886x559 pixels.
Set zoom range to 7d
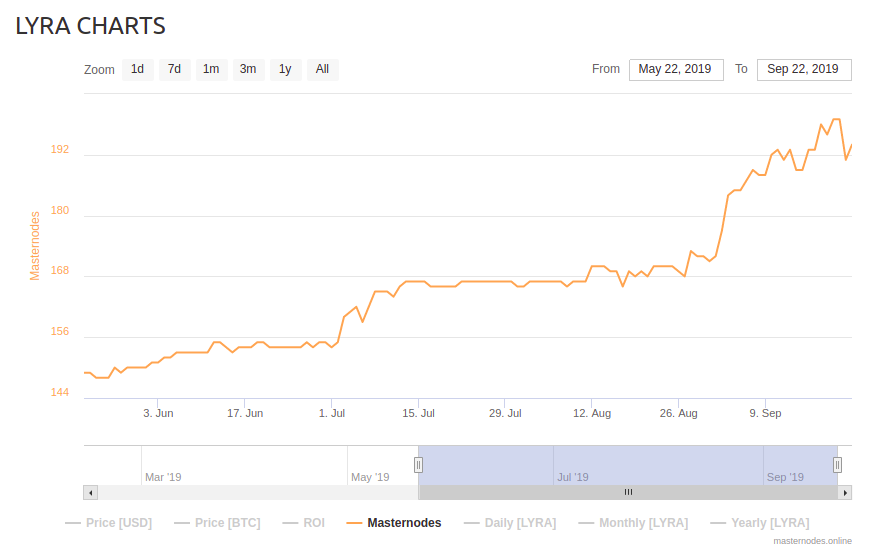[175, 70]
